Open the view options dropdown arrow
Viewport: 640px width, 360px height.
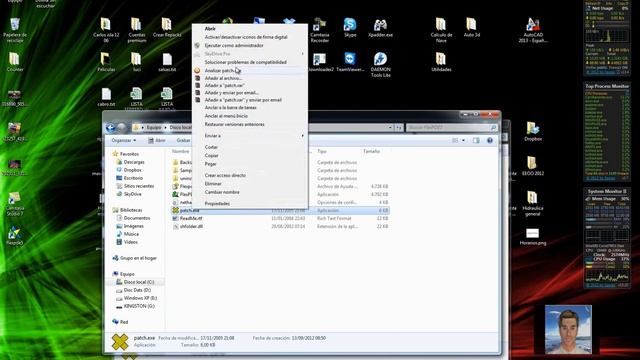click(x=463, y=140)
